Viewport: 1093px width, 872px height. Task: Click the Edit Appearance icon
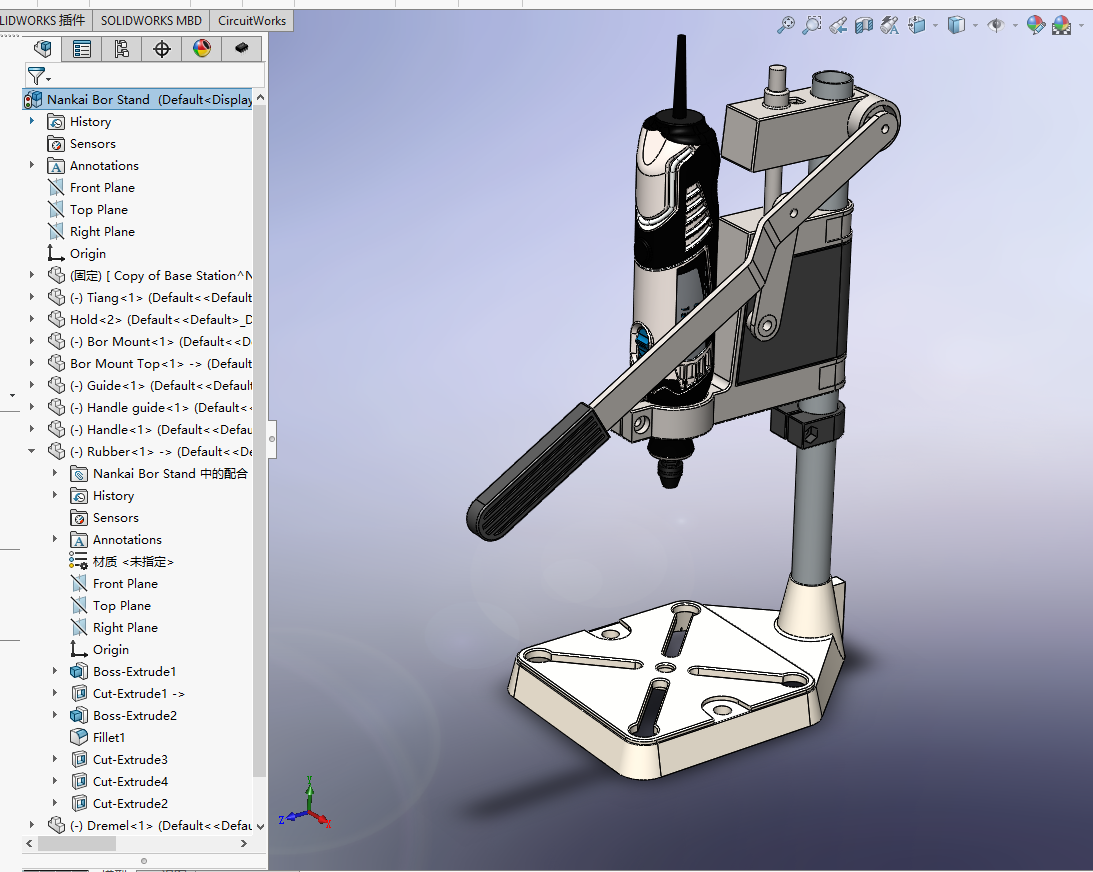1035,25
